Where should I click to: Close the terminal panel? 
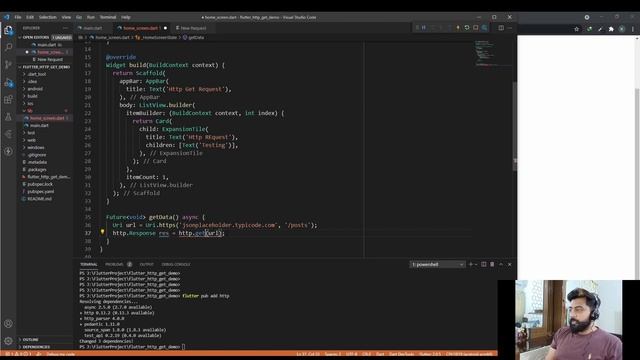coord(509,264)
